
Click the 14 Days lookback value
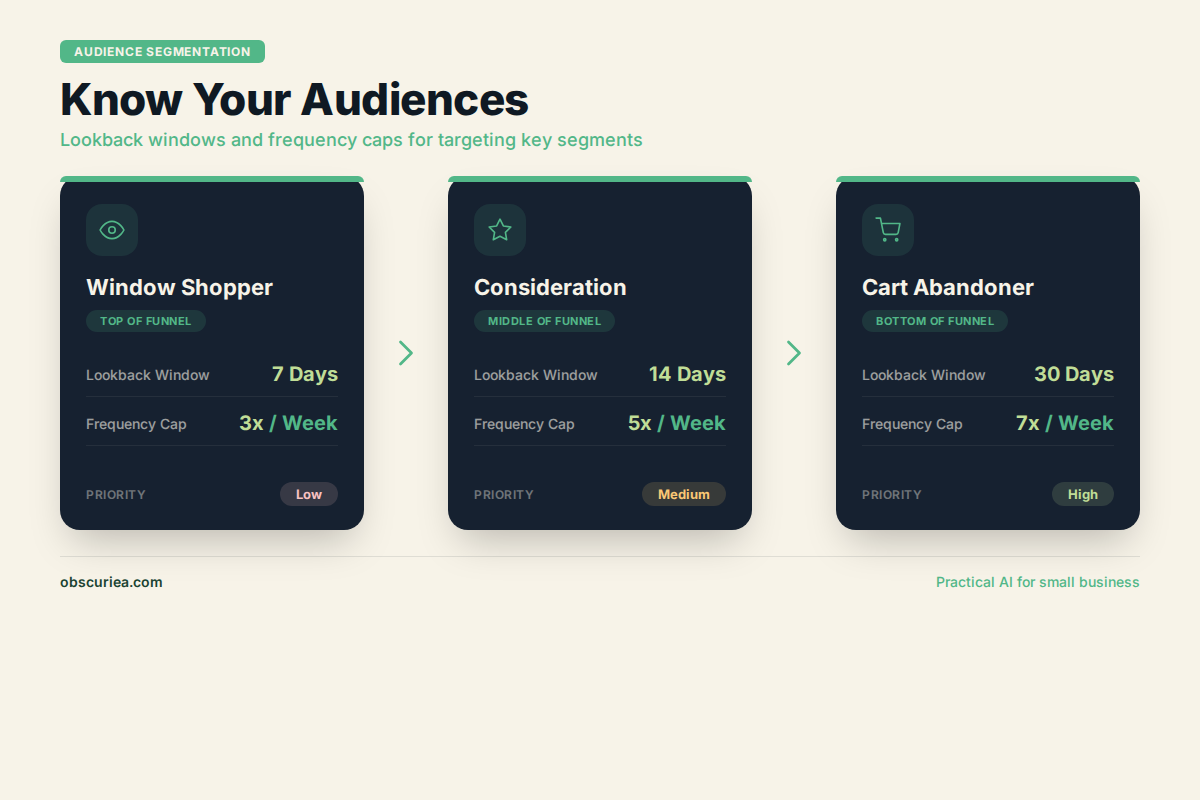687,374
